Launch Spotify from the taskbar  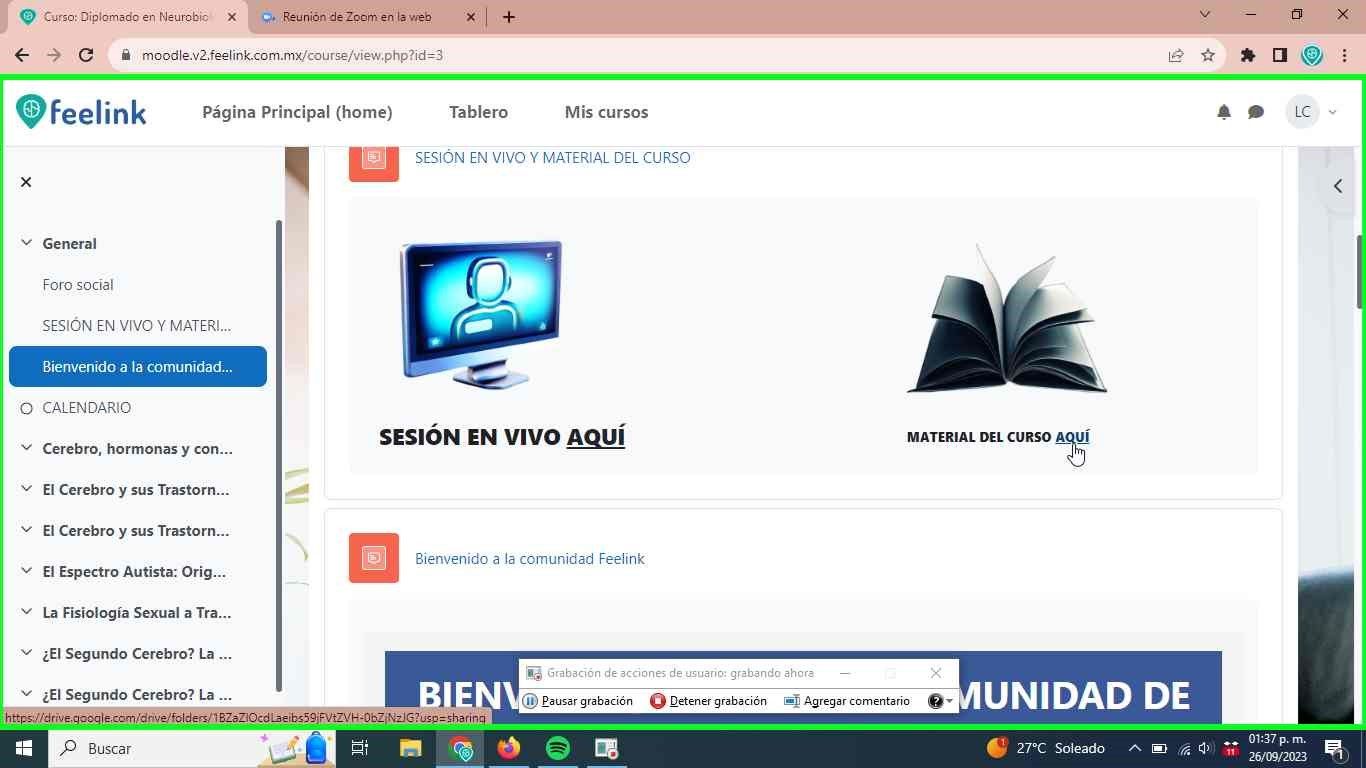click(x=557, y=748)
